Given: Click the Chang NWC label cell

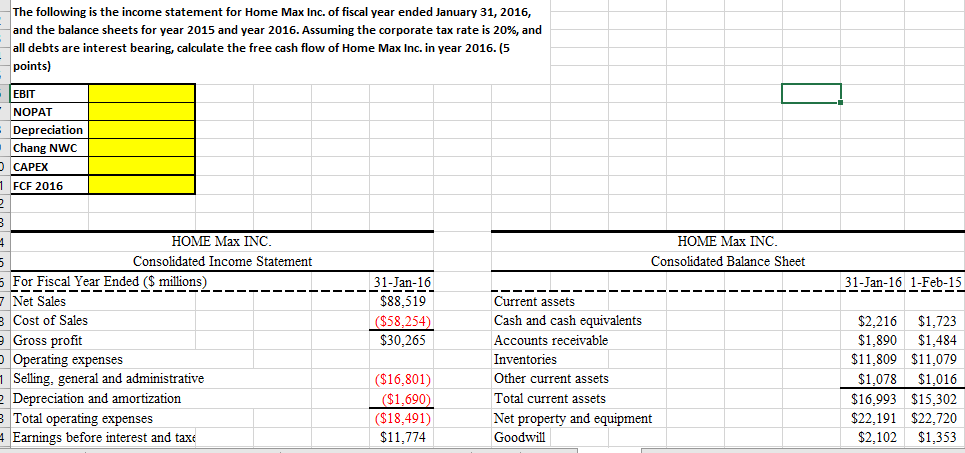Looking at the screenshot, I should point(49,148).
